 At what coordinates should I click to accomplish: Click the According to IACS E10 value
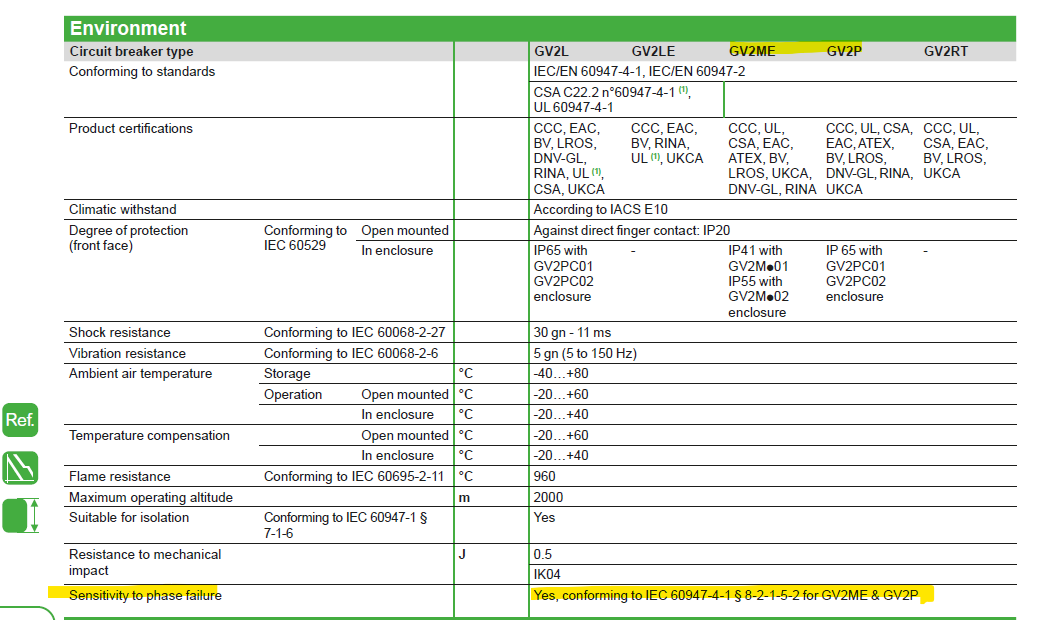pyautogui.click(x=600, y=209)
